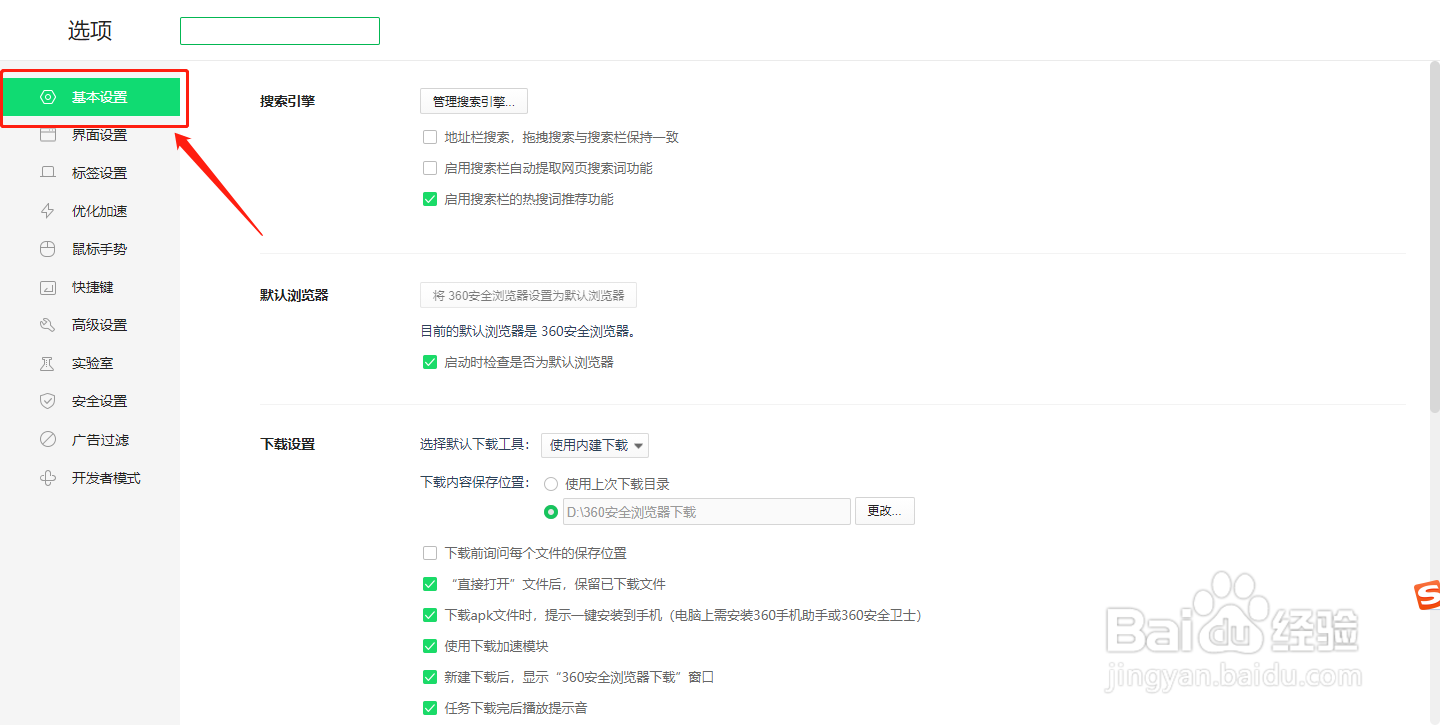Click the 选项 page title
Screen dimensions: 1440x725
90,31
